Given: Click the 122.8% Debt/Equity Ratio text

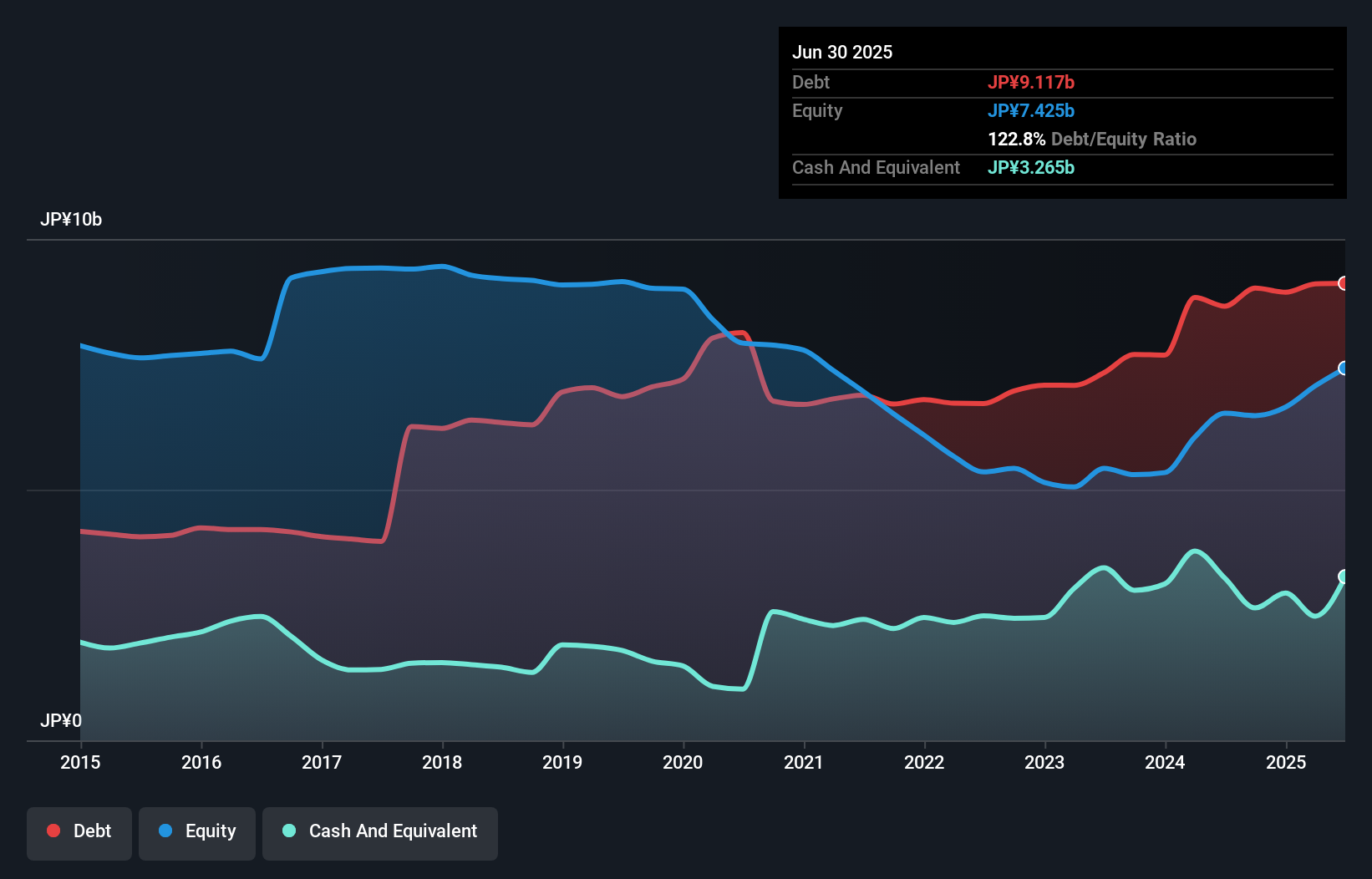Looking at the screenshot, I should pyautogui.click(x=1092, y=140).
